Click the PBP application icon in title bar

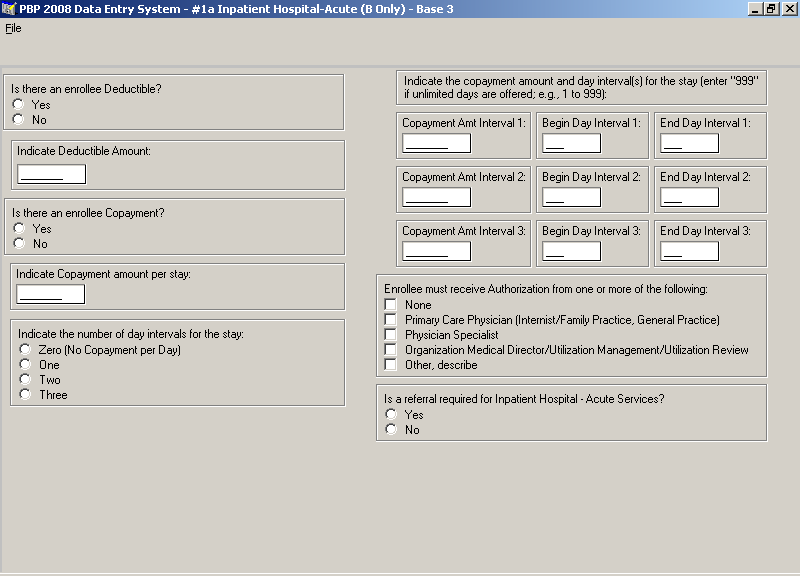9,9
